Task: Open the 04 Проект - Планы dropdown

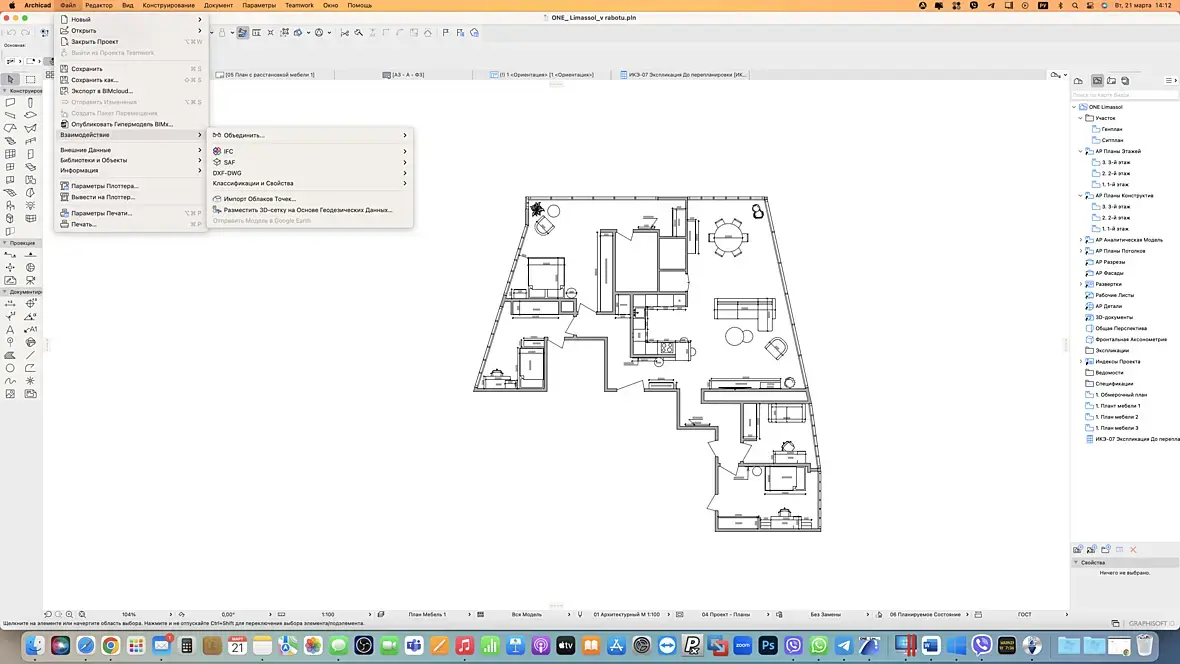Action: pos(725,614)
